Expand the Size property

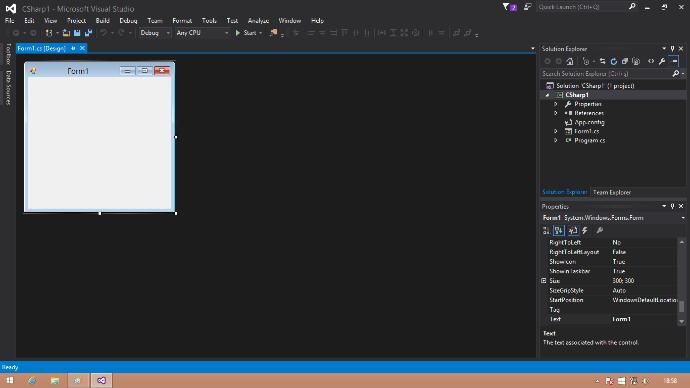544,281
